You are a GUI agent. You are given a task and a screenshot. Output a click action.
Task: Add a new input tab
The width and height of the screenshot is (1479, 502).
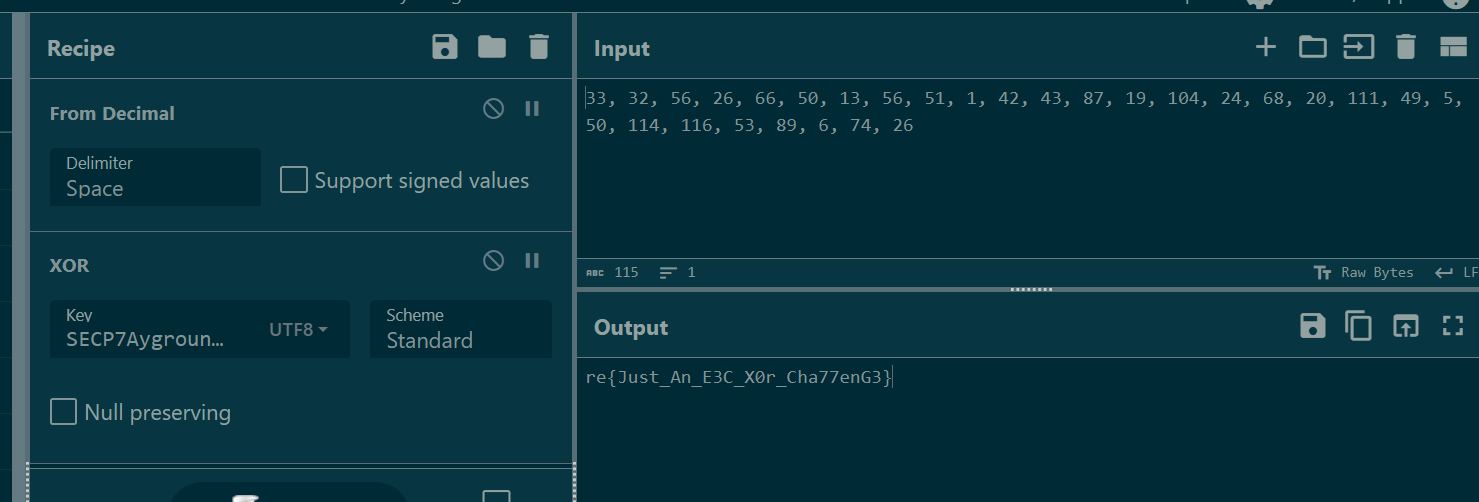click(x=1266, y=47)
